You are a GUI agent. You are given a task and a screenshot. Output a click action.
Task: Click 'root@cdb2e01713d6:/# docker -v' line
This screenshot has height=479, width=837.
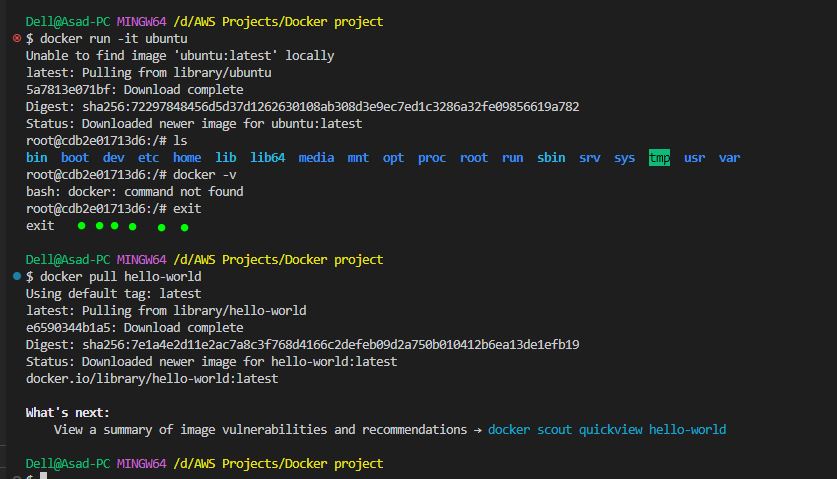point(131,175)
